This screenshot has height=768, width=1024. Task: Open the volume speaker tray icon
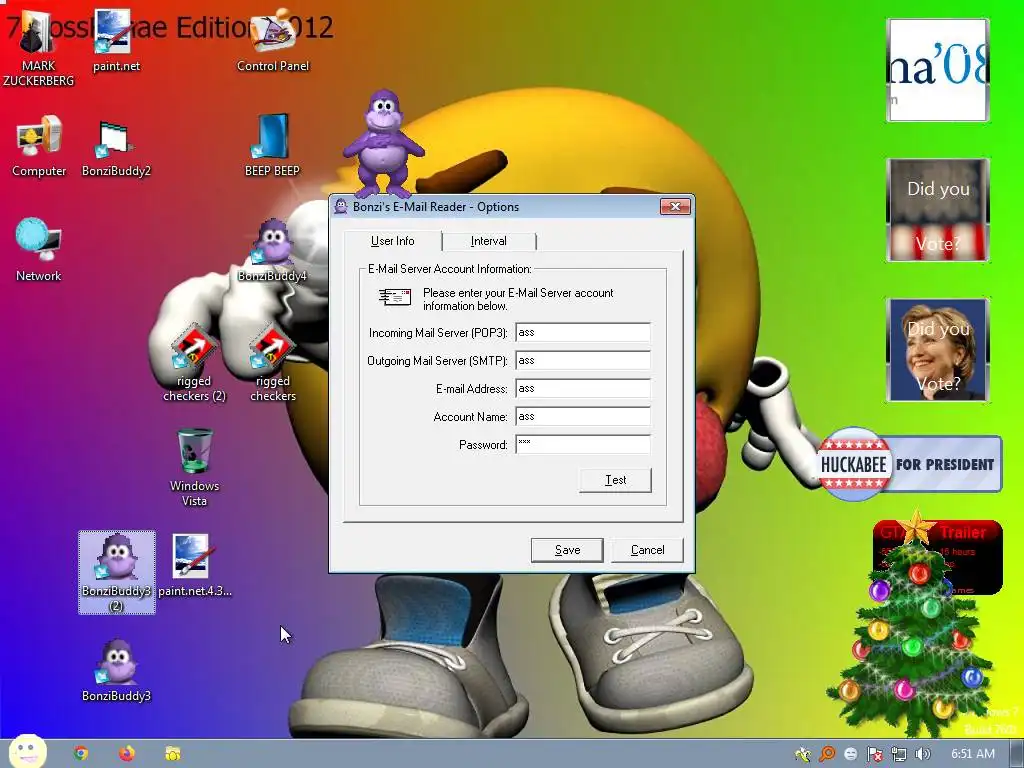pos(922,754)
